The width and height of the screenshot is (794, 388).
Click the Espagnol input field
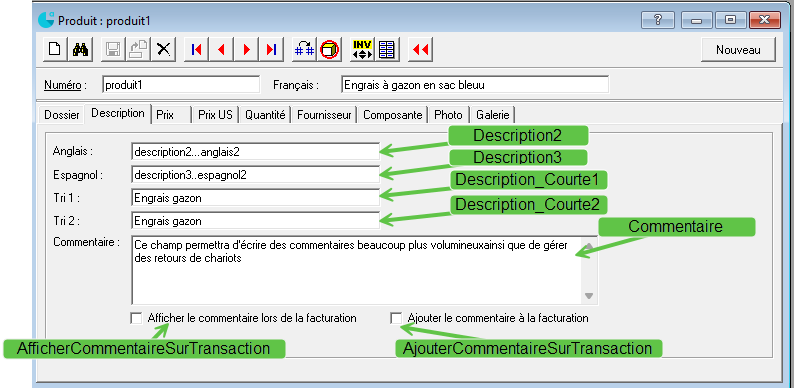click(255, 174)
